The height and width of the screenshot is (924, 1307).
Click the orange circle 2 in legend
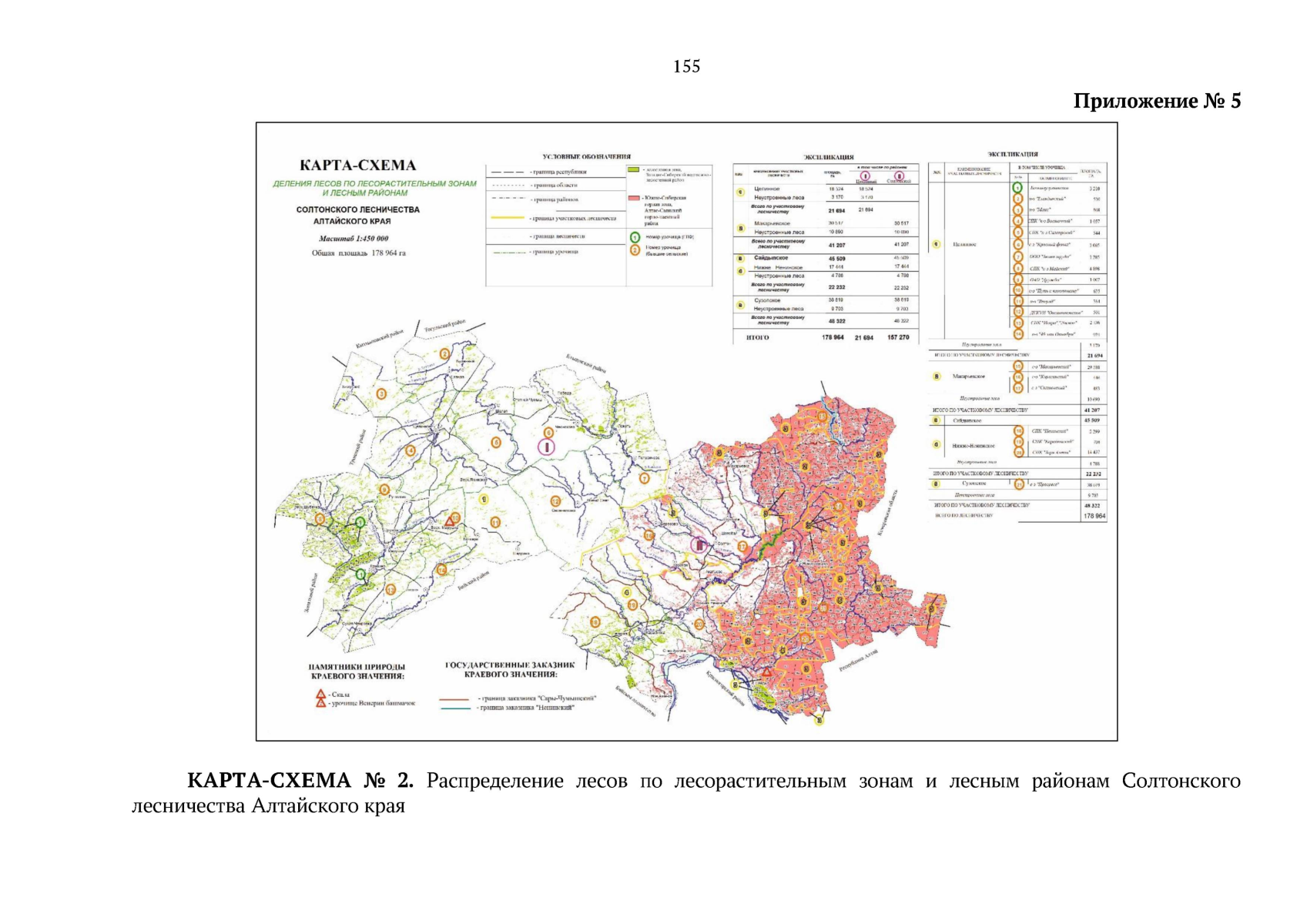click(x=635, y=250)
